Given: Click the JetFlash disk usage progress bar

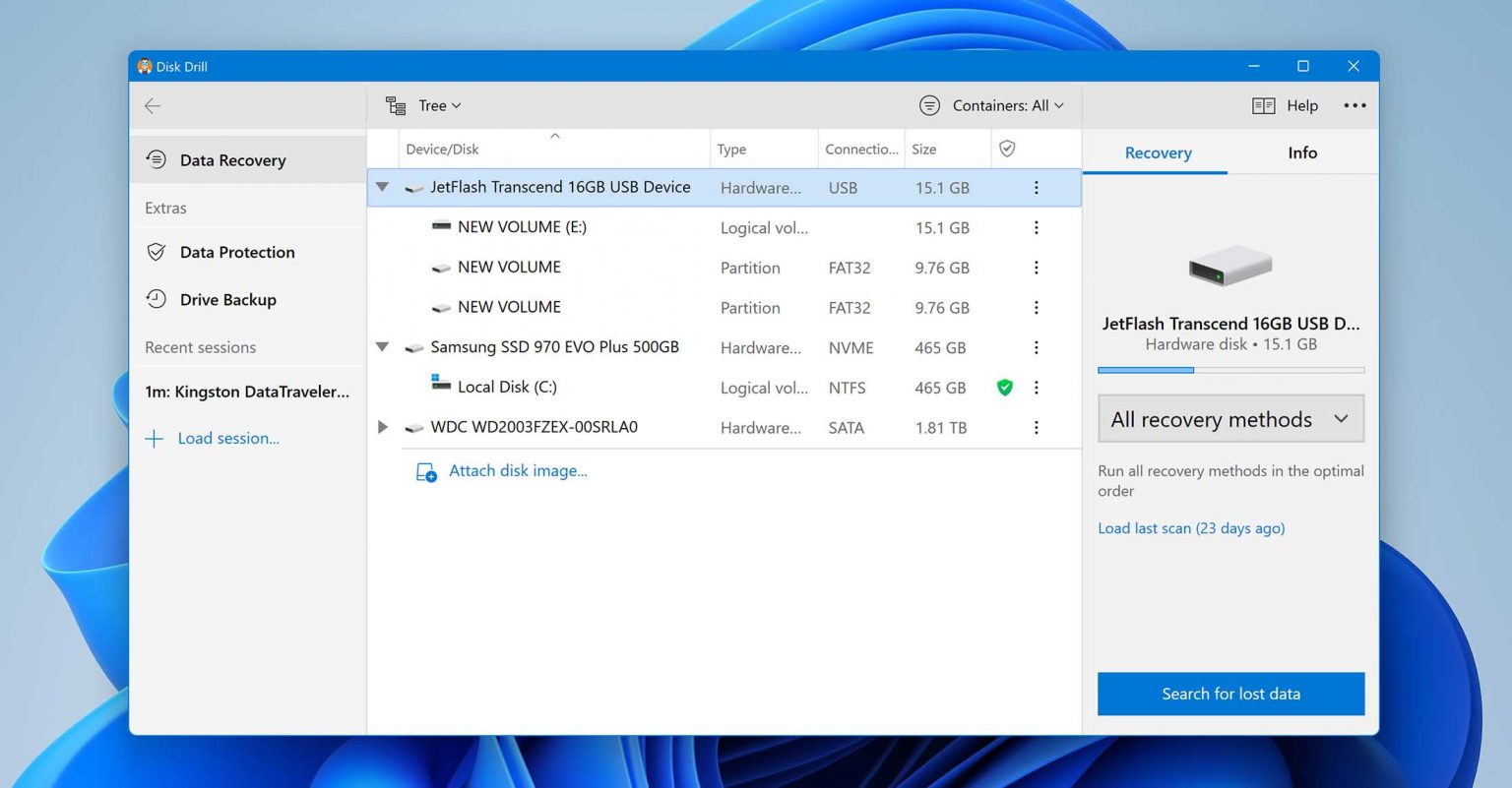Looking at the screenshot, I should [1230, 370].
